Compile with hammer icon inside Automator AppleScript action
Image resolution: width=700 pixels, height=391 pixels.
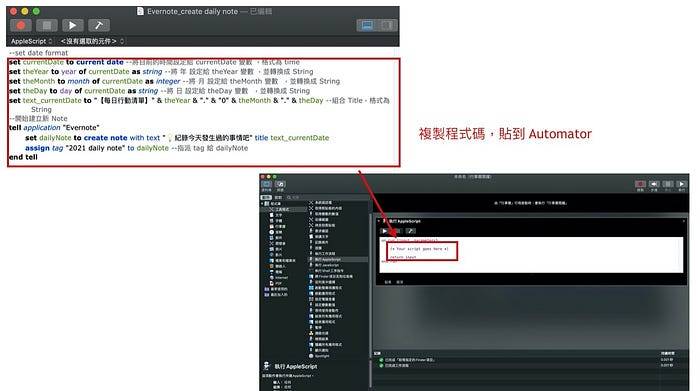[x=411, y=231]
